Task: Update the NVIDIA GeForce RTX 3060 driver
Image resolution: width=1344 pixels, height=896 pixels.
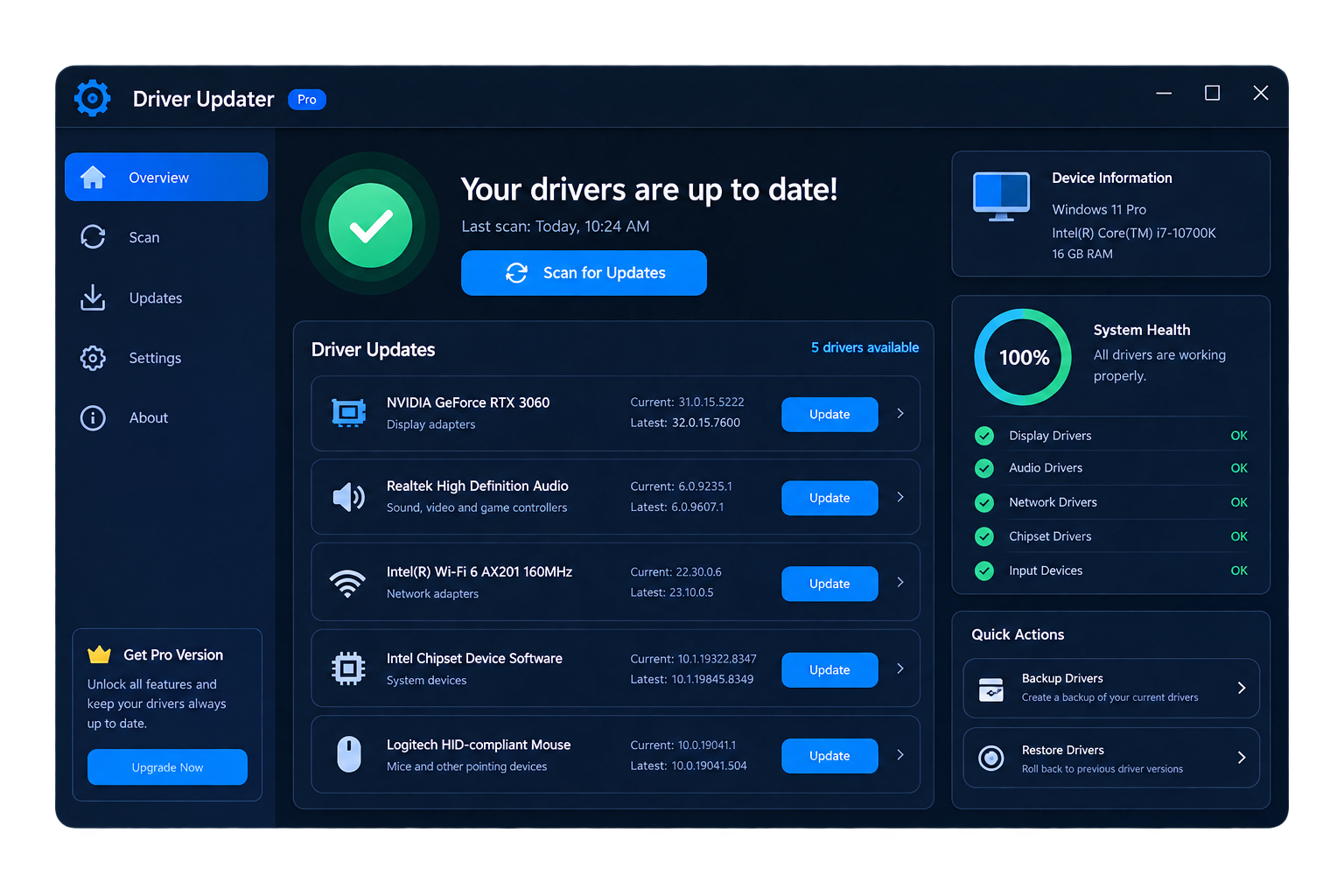Action: click(x=829, y=414)
